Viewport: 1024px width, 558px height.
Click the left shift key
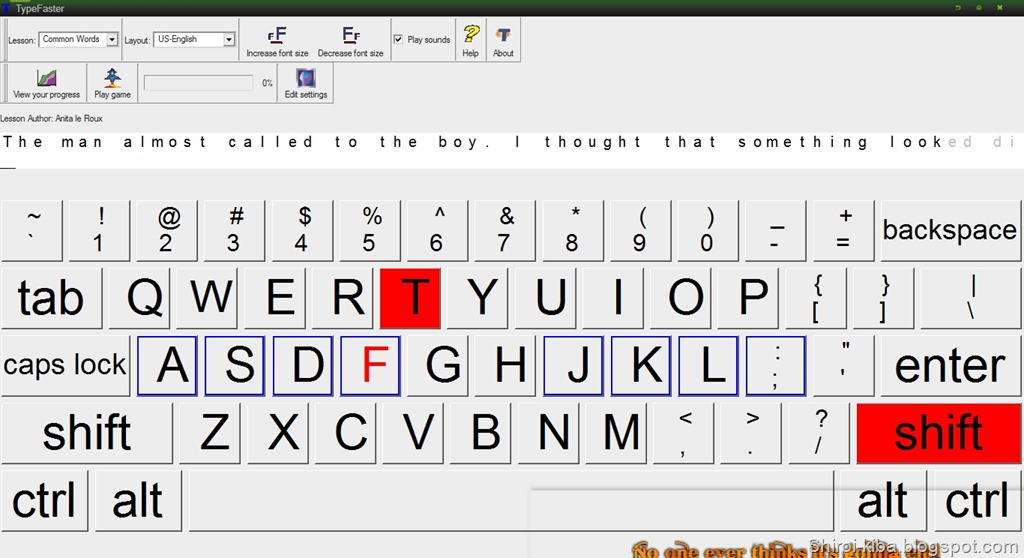pyautogui.click(x=87, y=433)
